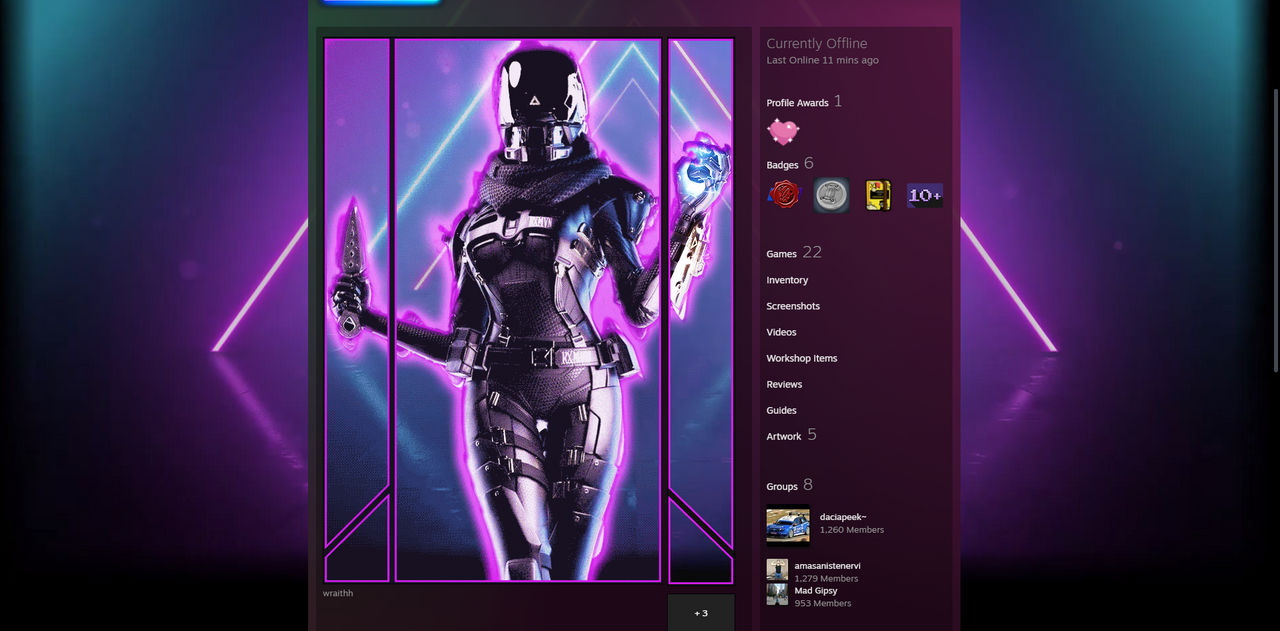Viewport: 1280px width, 631px height.
Task: Open the Mad Gipsy group avatar
Action: click(777, 595)
